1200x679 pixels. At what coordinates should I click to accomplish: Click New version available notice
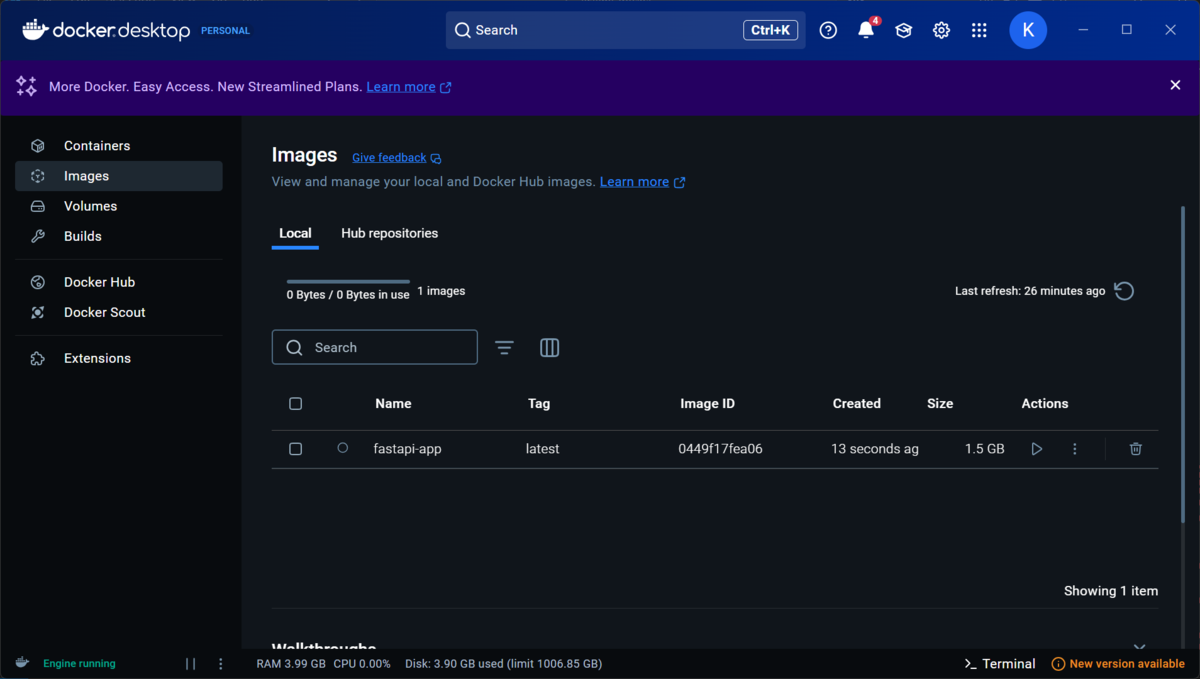[1118, 664]
